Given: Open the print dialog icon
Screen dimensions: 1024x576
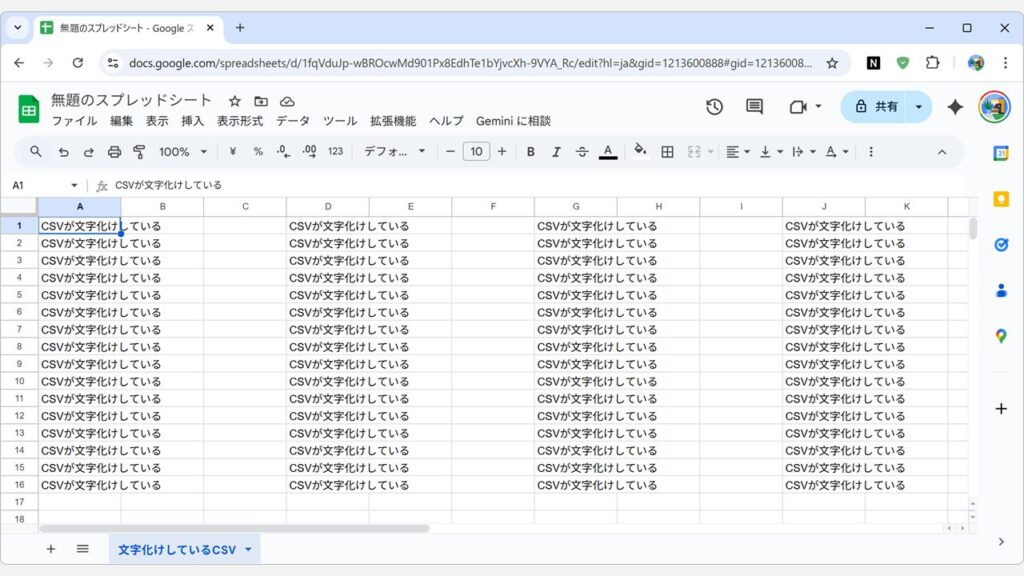Looking at the screenshot, I should (113, 151).
